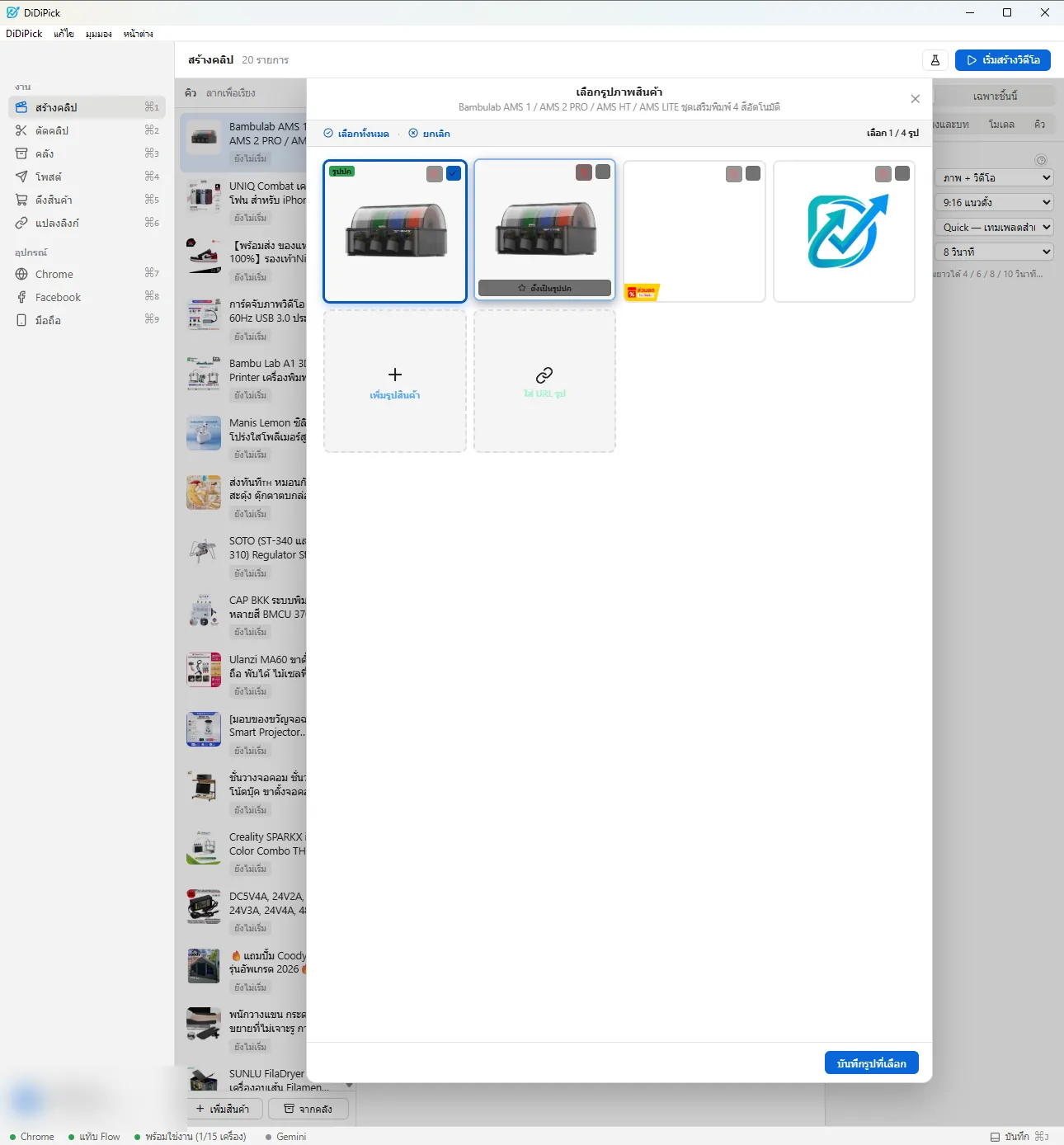
Task: Check the second product image checkbox
Action: pyautogui.click(x=603, y=172)
